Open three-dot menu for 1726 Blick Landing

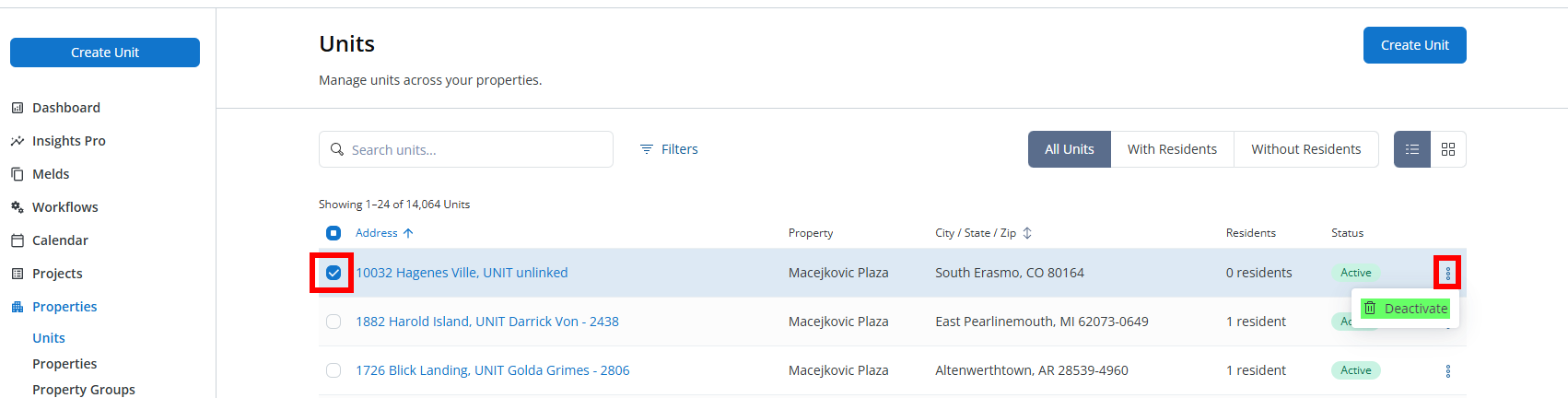tap(1447, 370)
